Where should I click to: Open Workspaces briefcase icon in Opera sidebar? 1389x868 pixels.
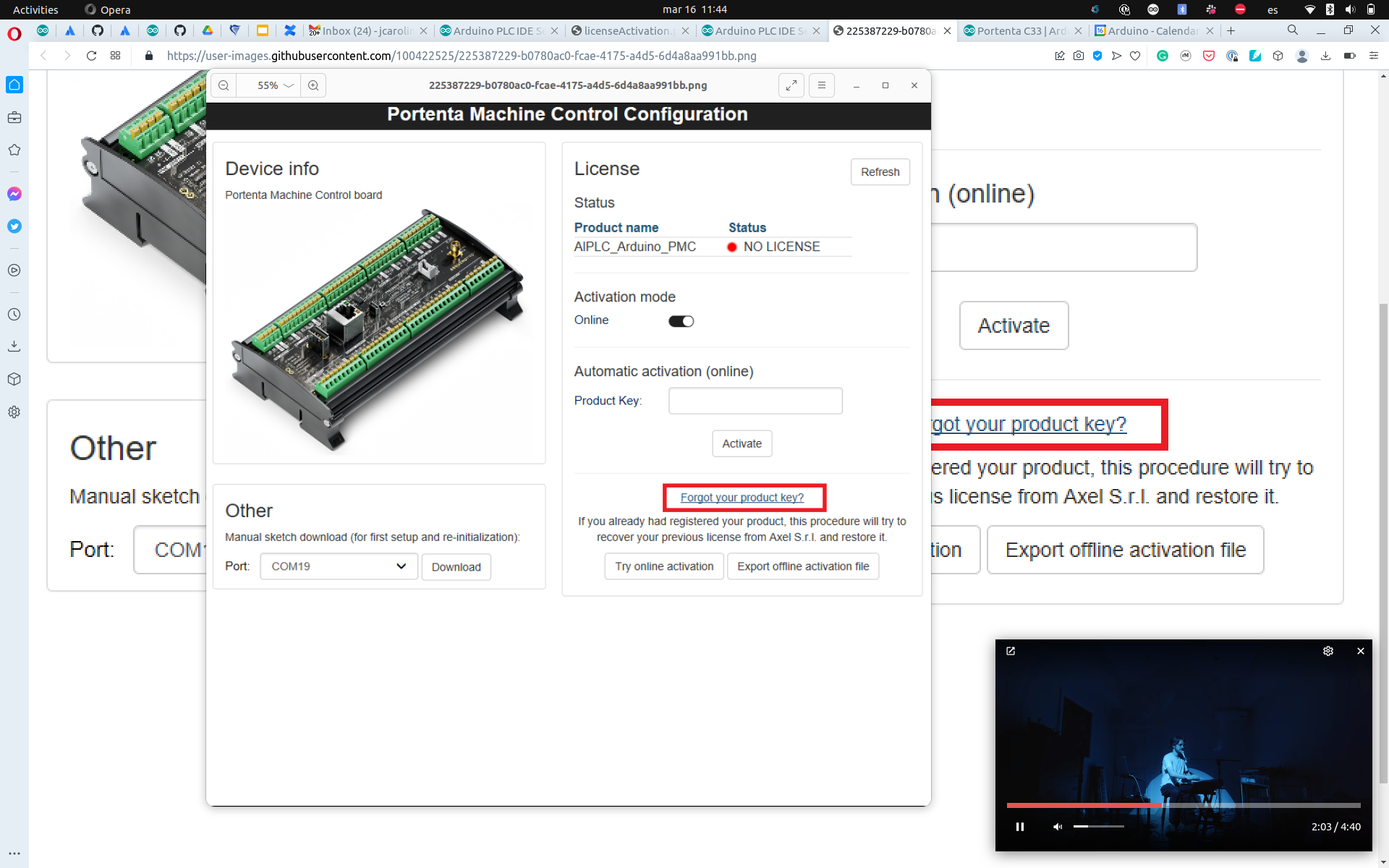coord(14,117)
